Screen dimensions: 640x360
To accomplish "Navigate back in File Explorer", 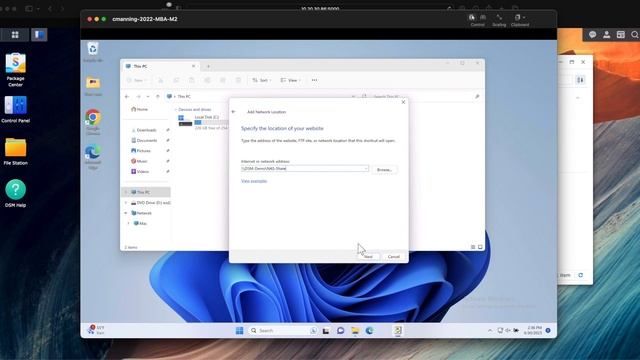I will 127,97.
